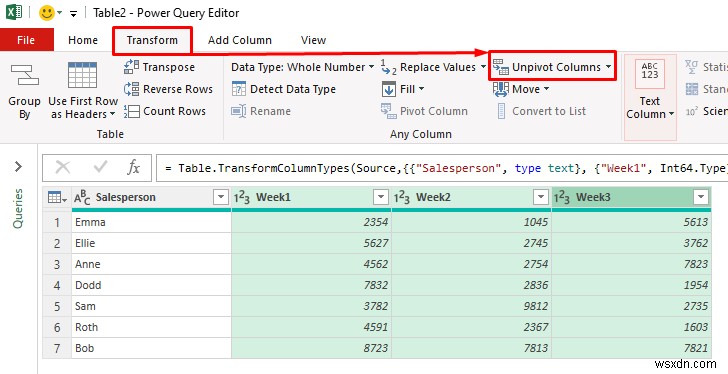Click the Week2 value 9812
Screen dimensions: 728x374
pyautogui.click(x=471, y=306)
